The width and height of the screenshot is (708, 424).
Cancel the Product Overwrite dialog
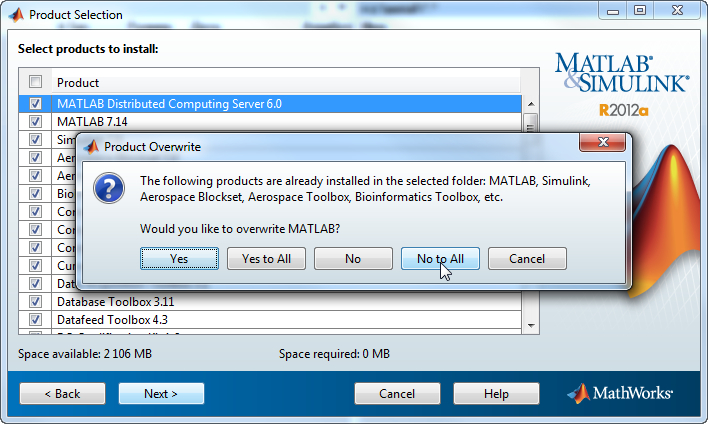[x=527, y=259]
